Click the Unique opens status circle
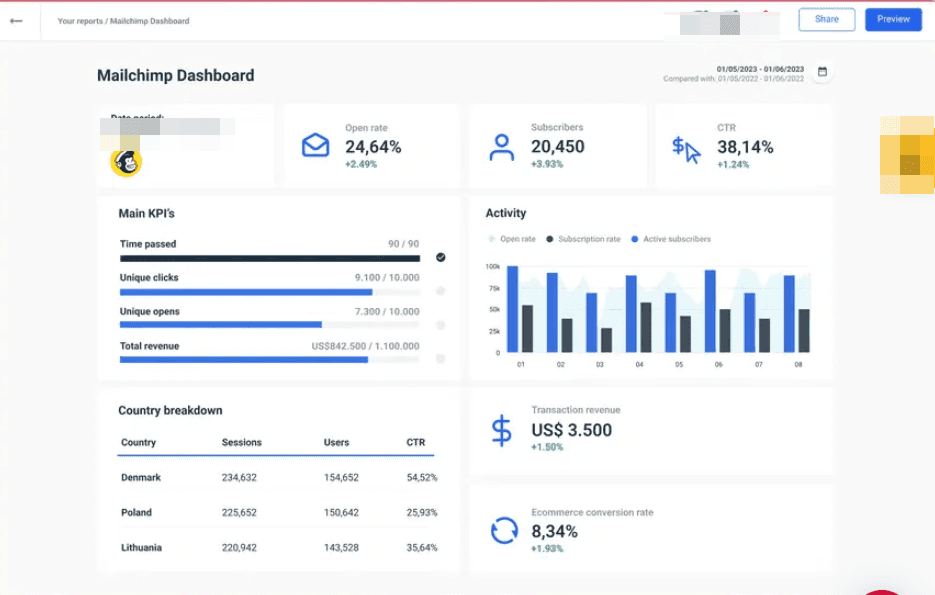The height and width of the screenshot is (595, 935). tap(441, 325)
